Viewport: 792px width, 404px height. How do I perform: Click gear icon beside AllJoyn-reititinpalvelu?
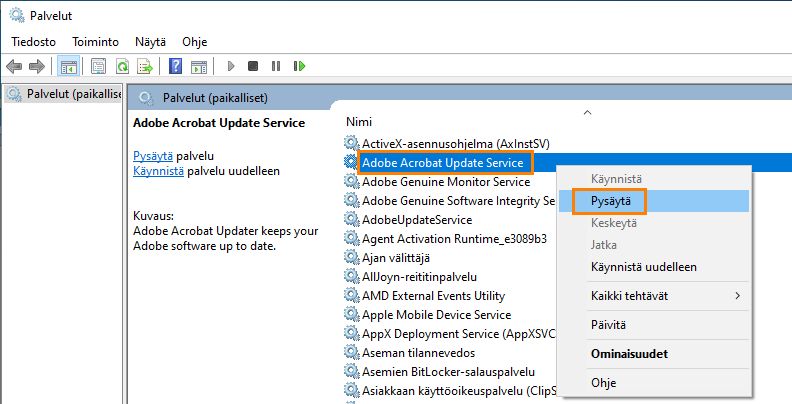pos(352,277)
